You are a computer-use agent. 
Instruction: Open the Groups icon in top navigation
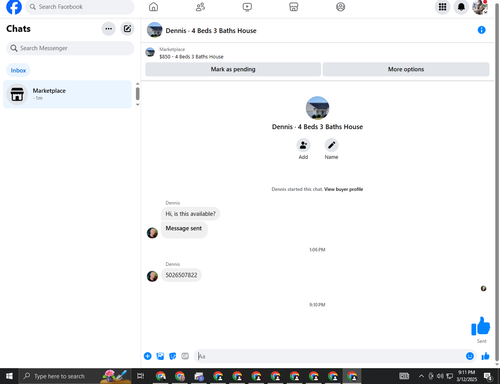click(x=340, y=7)
